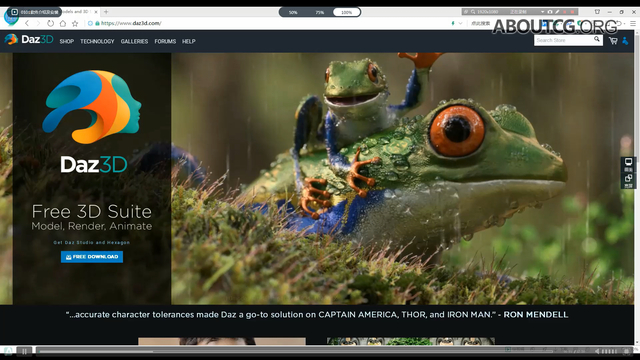
Task: Click the Get Daz Studio and Hexagon link
Action: [x=91, y=242]
